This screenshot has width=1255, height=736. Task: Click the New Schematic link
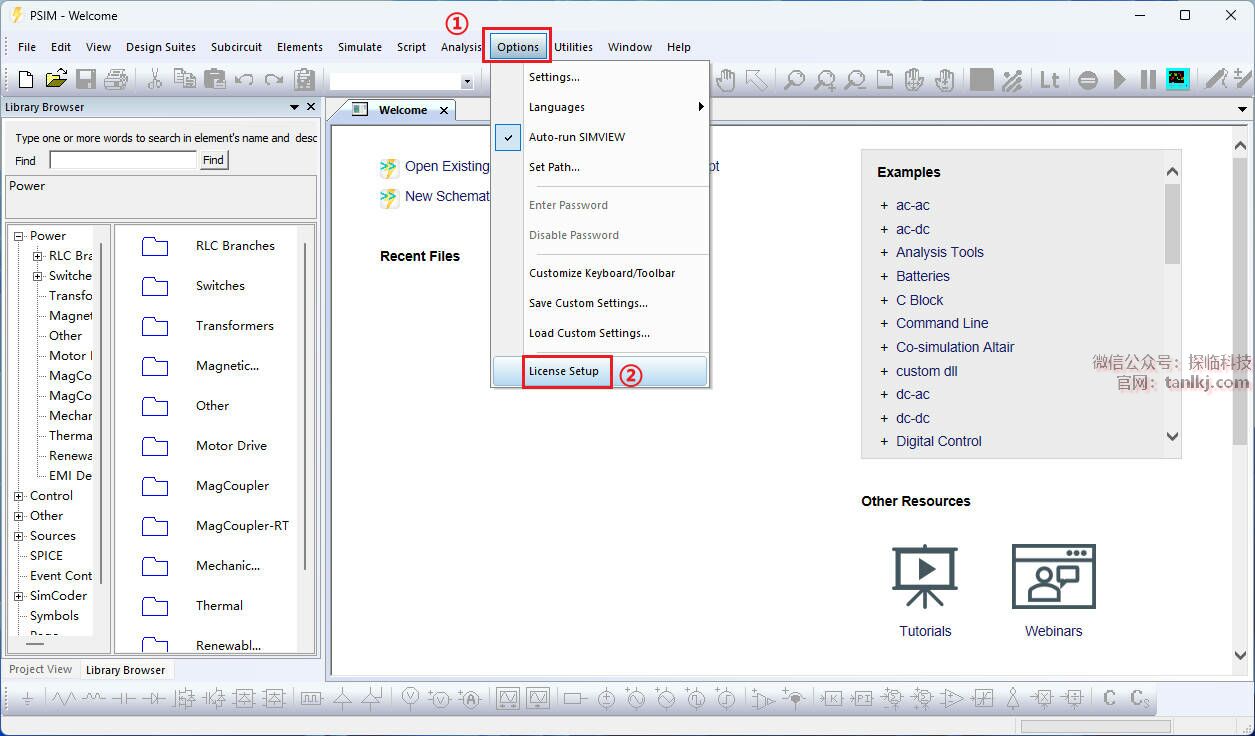click(447, 196)
